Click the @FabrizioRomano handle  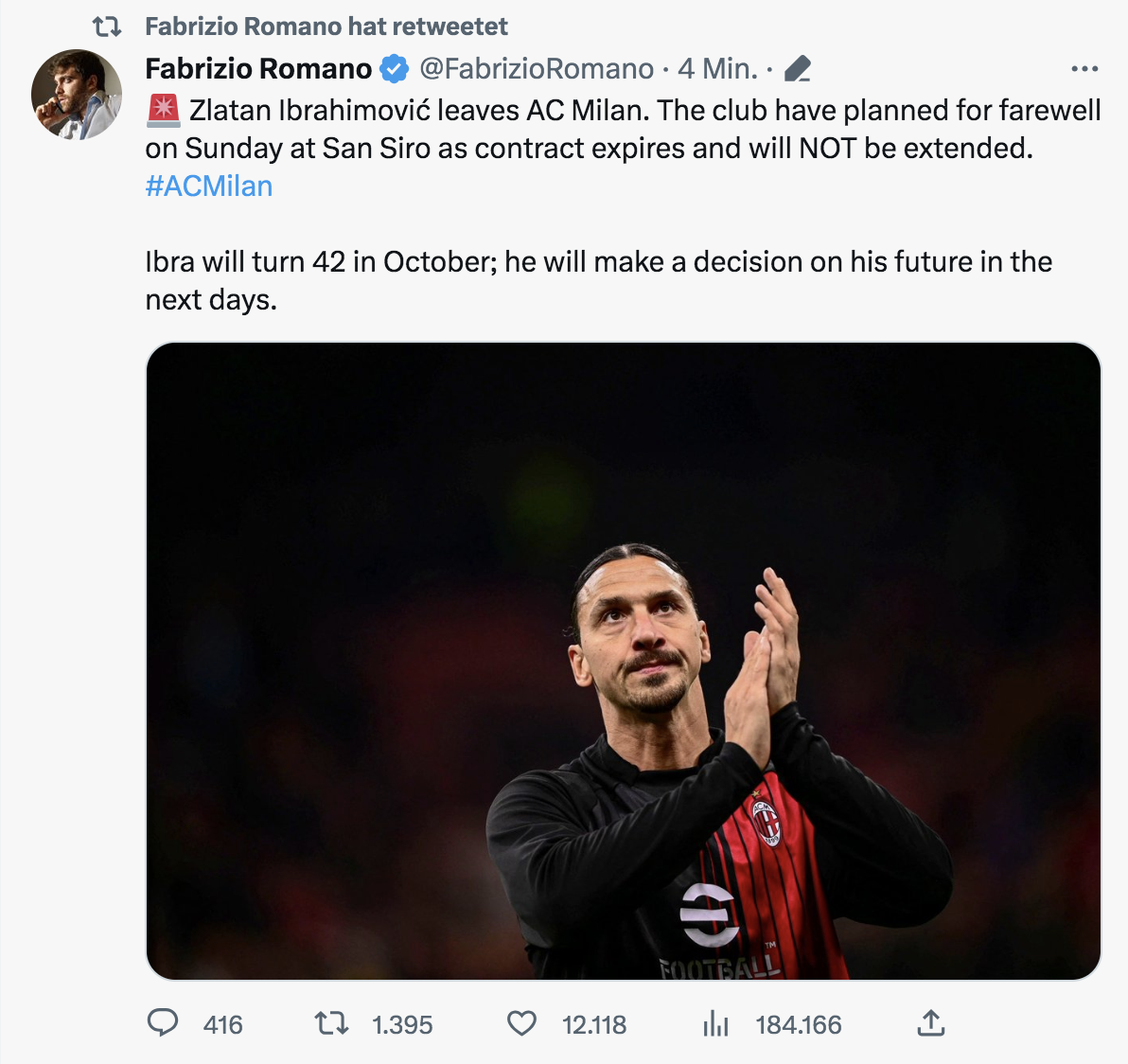[x=536, y=69]
